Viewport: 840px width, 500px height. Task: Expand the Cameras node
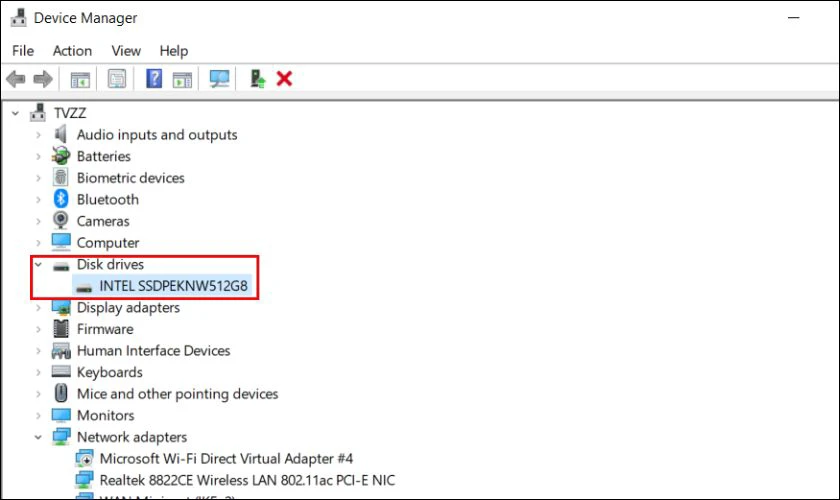(x=38, y=221)
